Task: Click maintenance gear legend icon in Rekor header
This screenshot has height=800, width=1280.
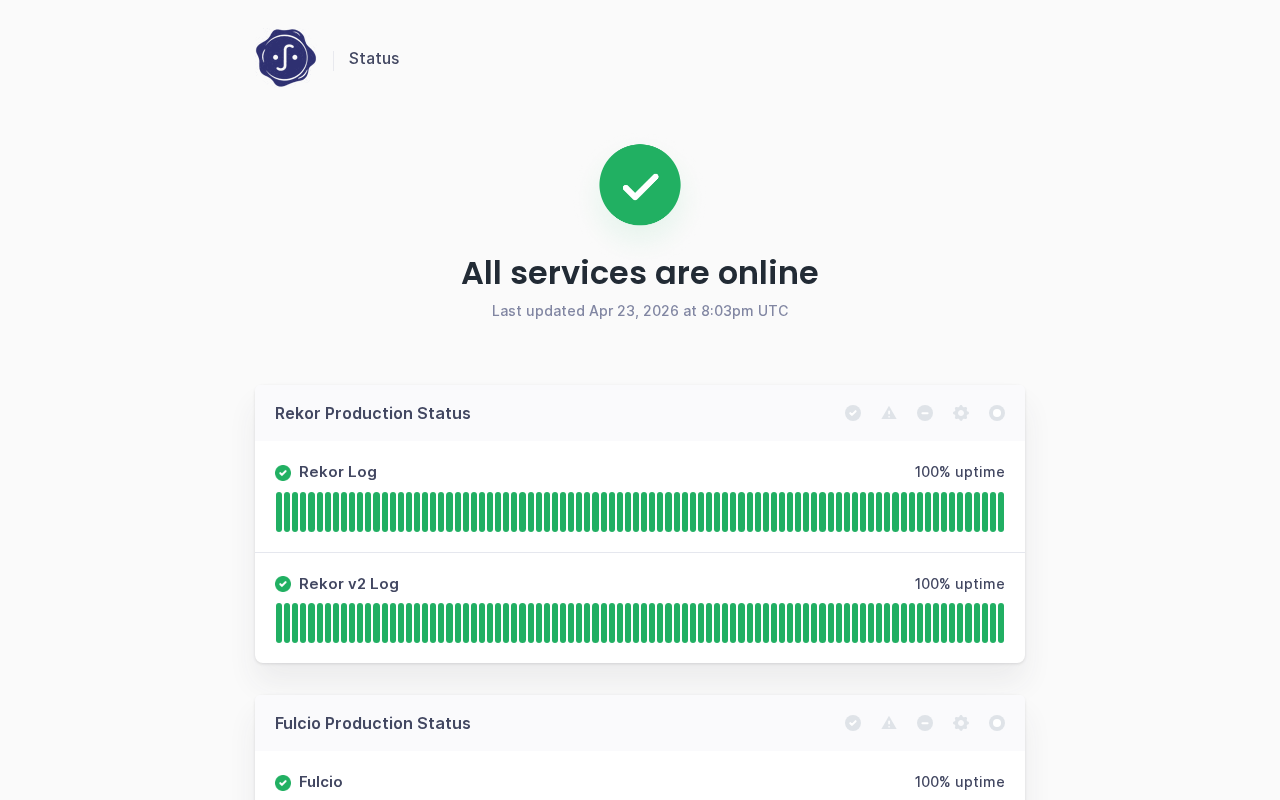Action: click(x=961, y=413)
